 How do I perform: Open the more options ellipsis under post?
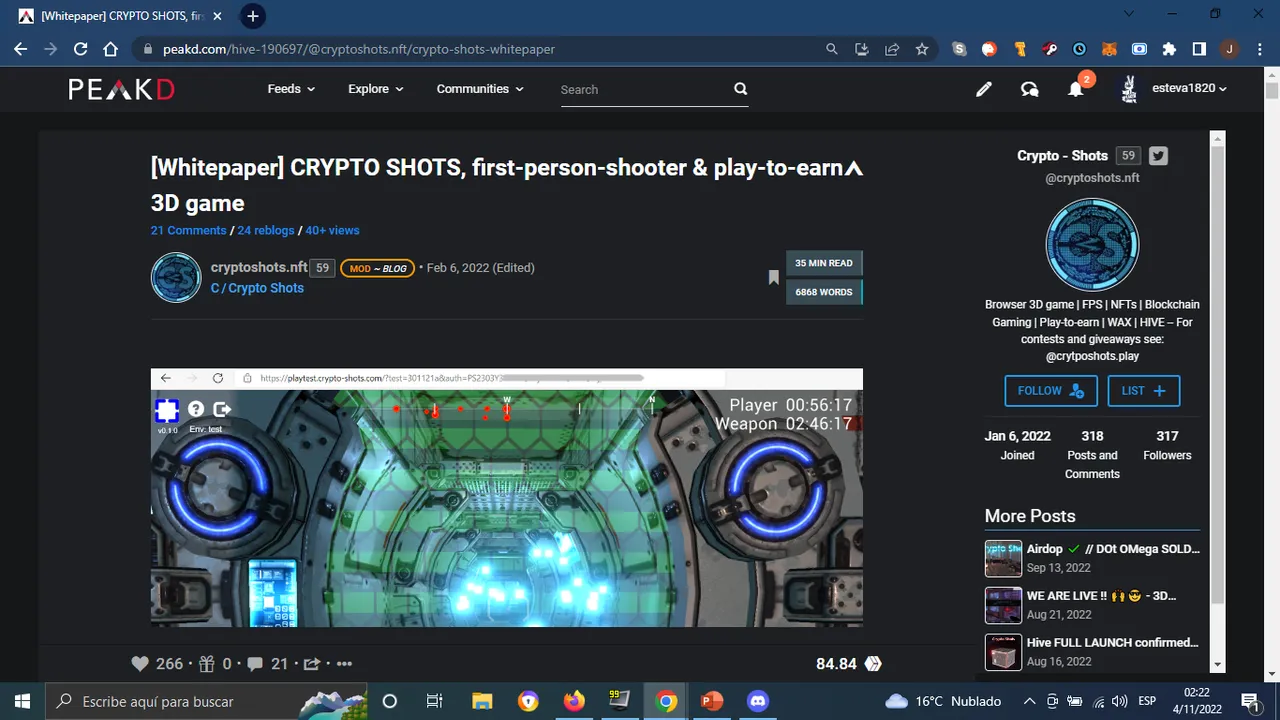pos(344,663)
